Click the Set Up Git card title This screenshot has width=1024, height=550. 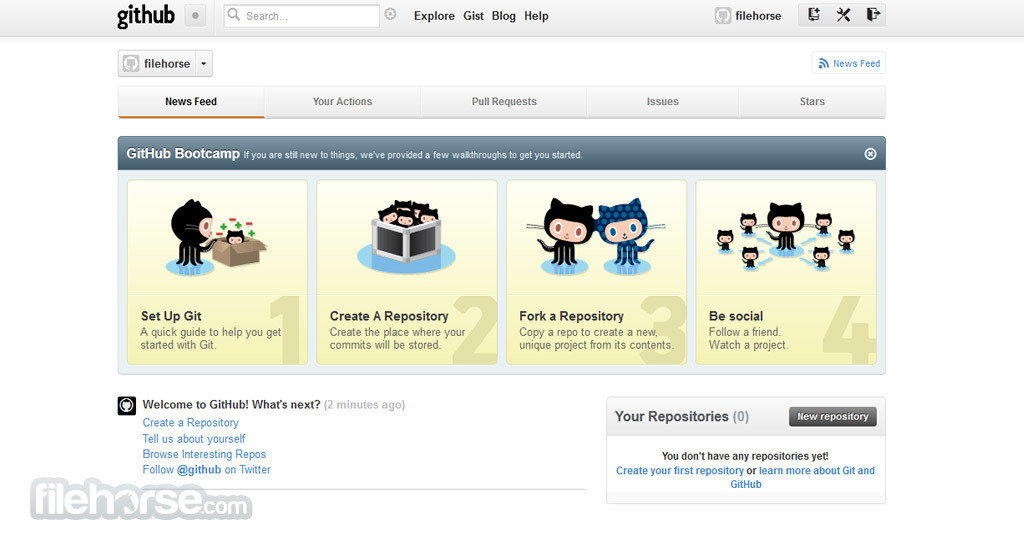[171, 316]
